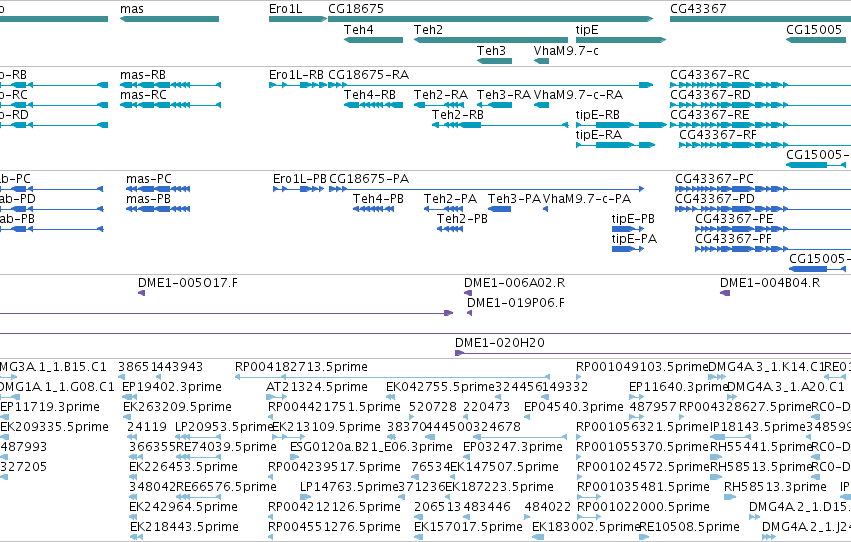This screenshot has width=851, height=542.
Task: Select the Ero1L-RB transcript label
Action: pyautogui.click(x=296, y=75)
